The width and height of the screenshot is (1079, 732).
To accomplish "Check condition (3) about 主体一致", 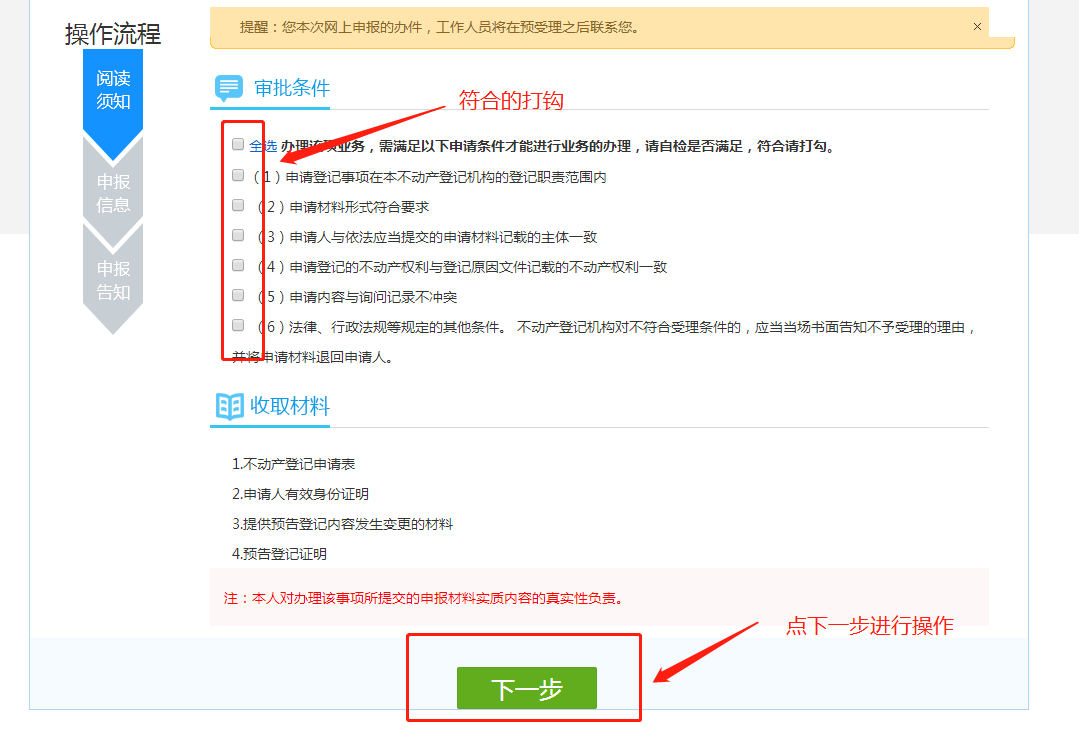I will (237, 235).
